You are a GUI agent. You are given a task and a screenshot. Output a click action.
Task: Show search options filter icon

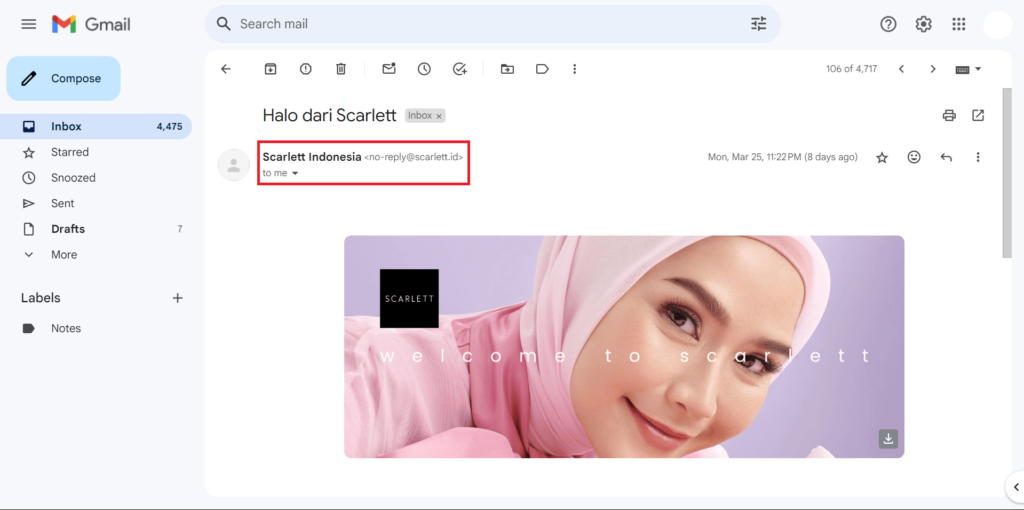point(758,24)
